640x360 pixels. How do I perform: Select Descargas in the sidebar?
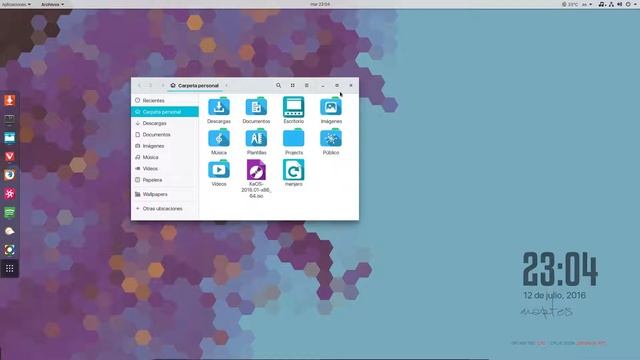165,123
